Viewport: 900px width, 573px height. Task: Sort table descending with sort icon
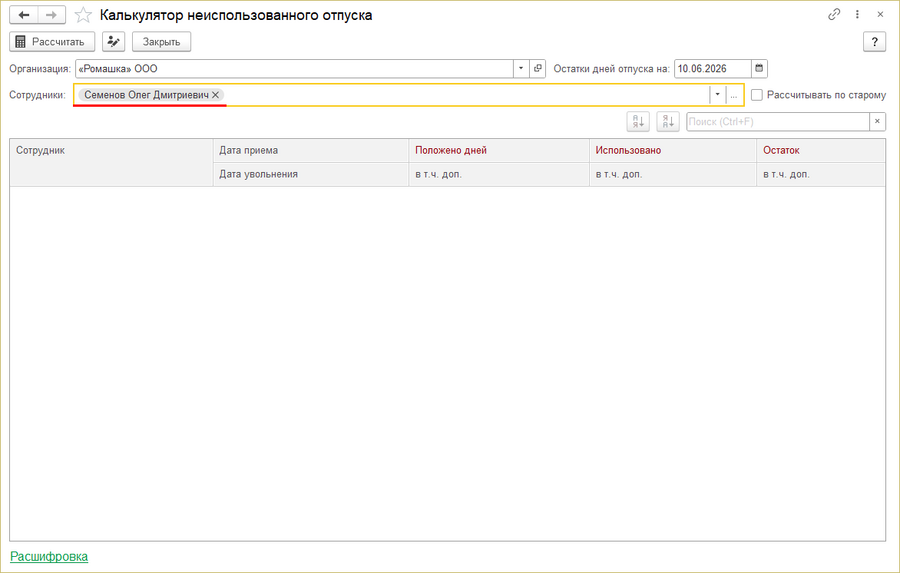[668, 122]
